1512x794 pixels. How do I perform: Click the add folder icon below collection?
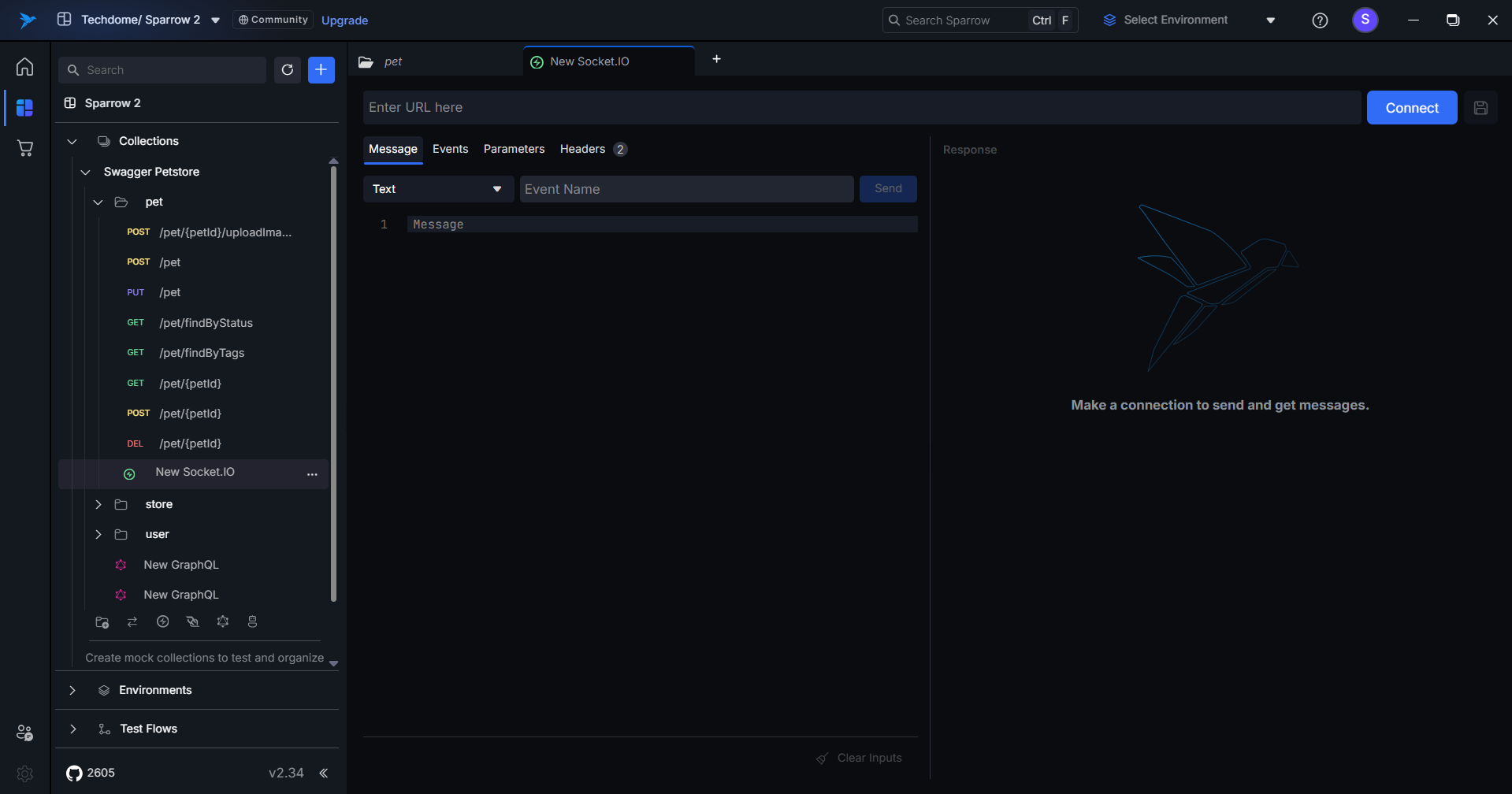[x=102, y=622]
